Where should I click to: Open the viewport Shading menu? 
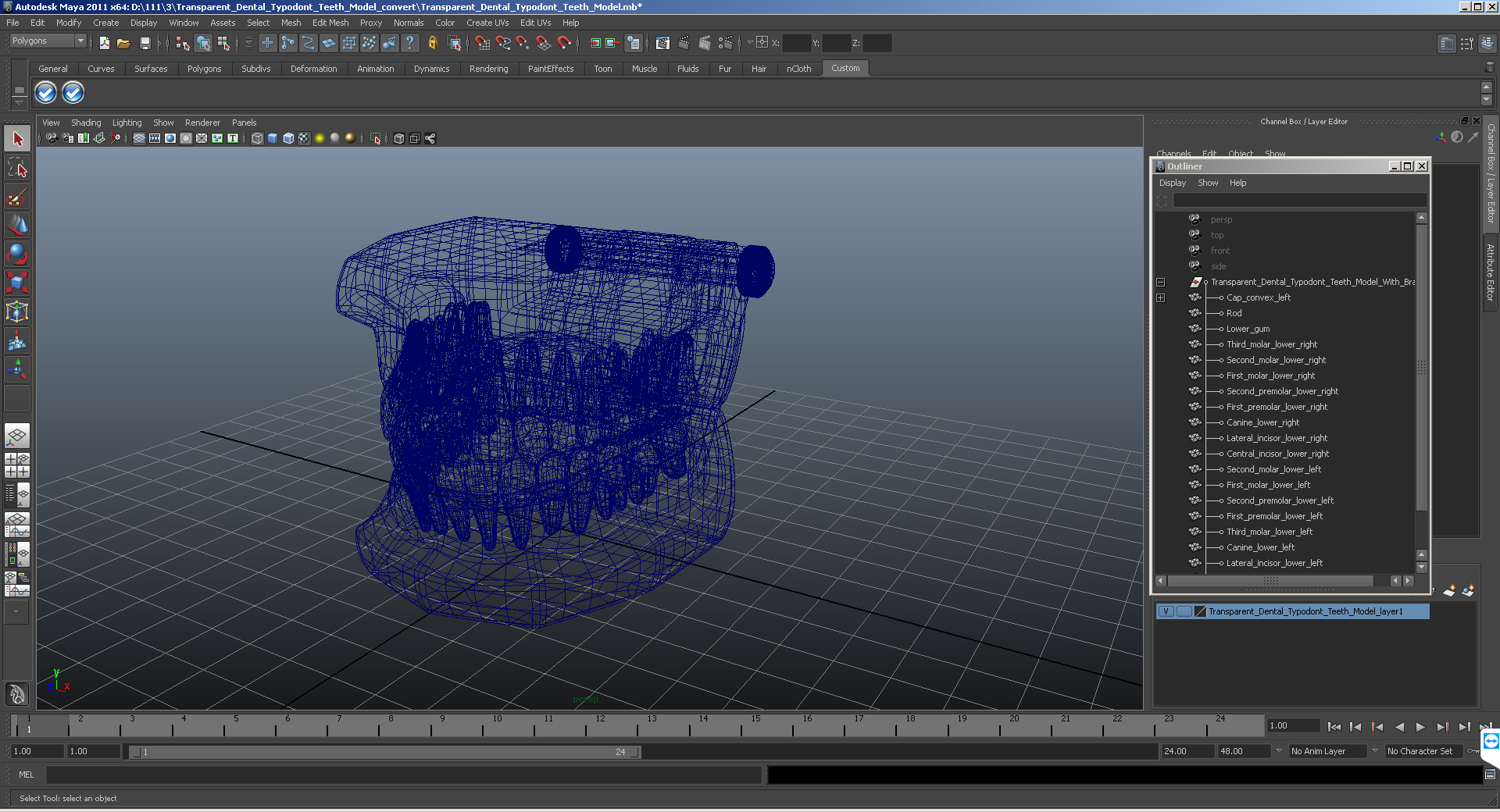[x=86, y=123]
